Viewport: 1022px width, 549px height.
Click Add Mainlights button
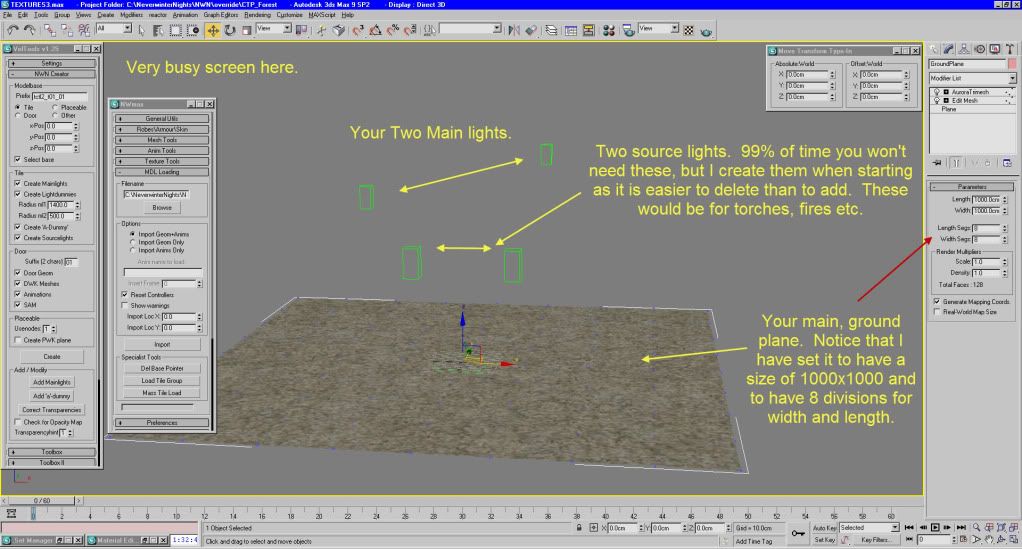point(52,383)
